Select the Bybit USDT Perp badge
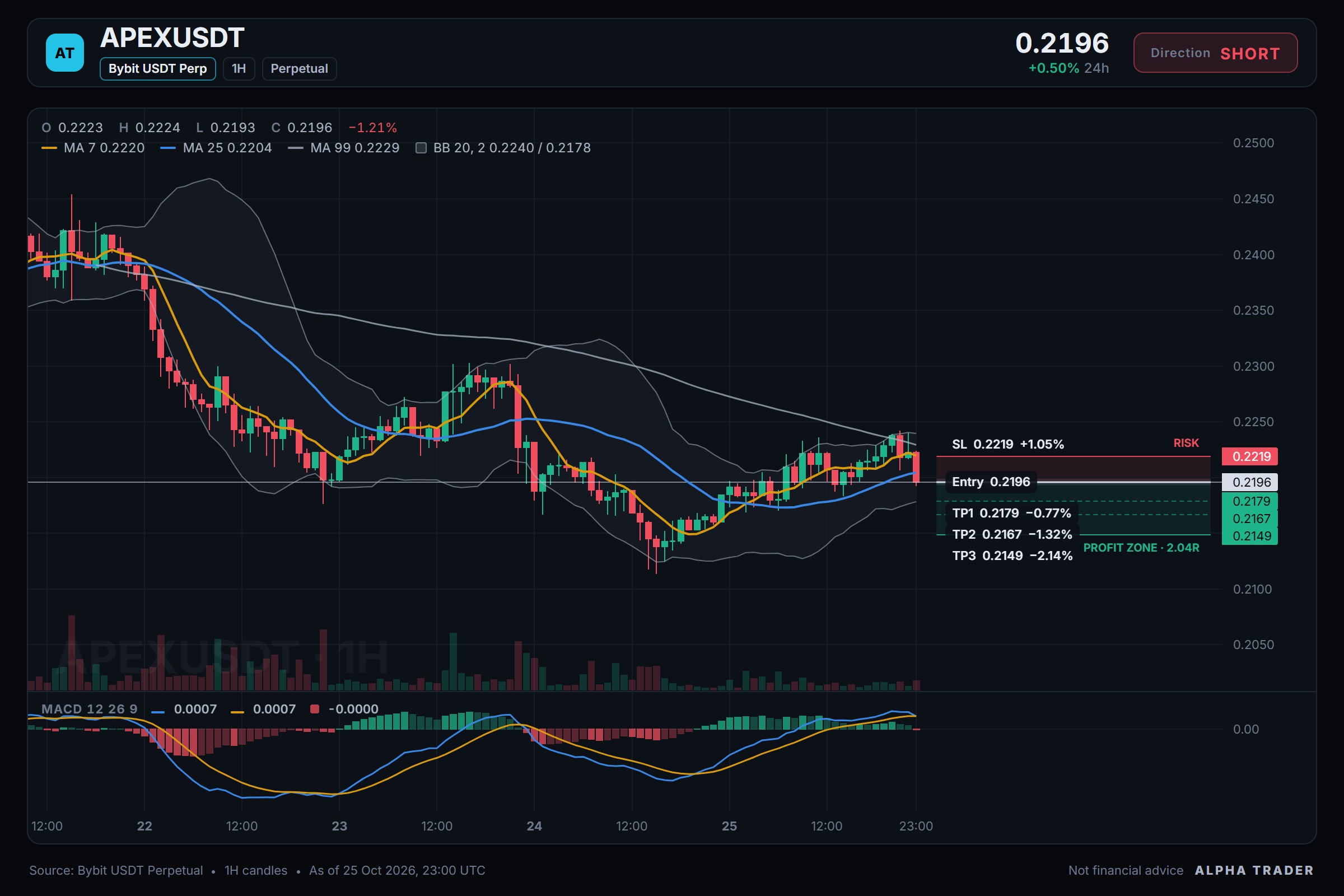The height and width of the screenshot is (896, 1344). 158,68
